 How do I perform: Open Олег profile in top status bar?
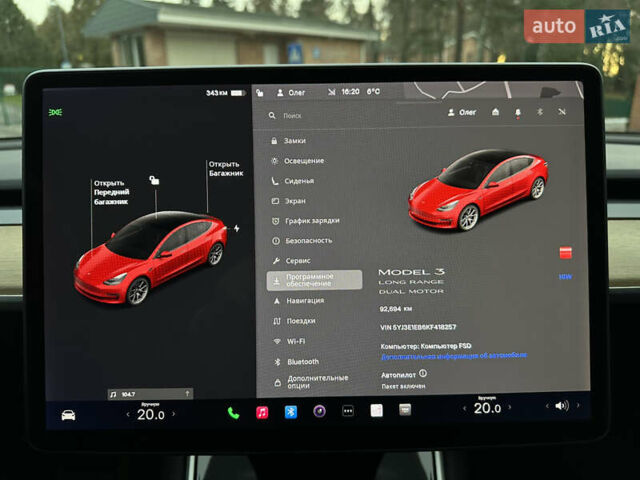[x=291, y=93]
